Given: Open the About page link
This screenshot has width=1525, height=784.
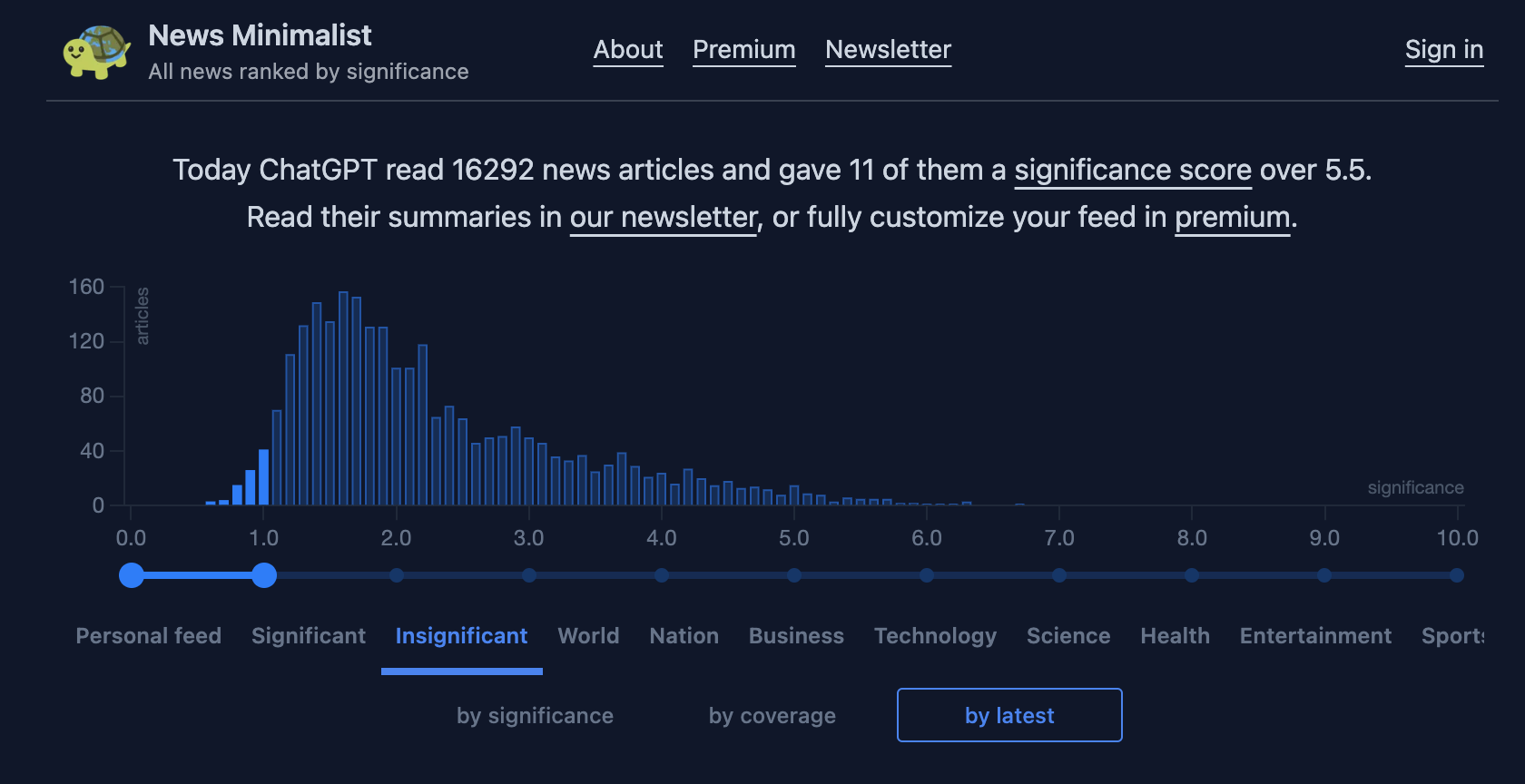Looking at the screenshot, I should pos(628,50).
